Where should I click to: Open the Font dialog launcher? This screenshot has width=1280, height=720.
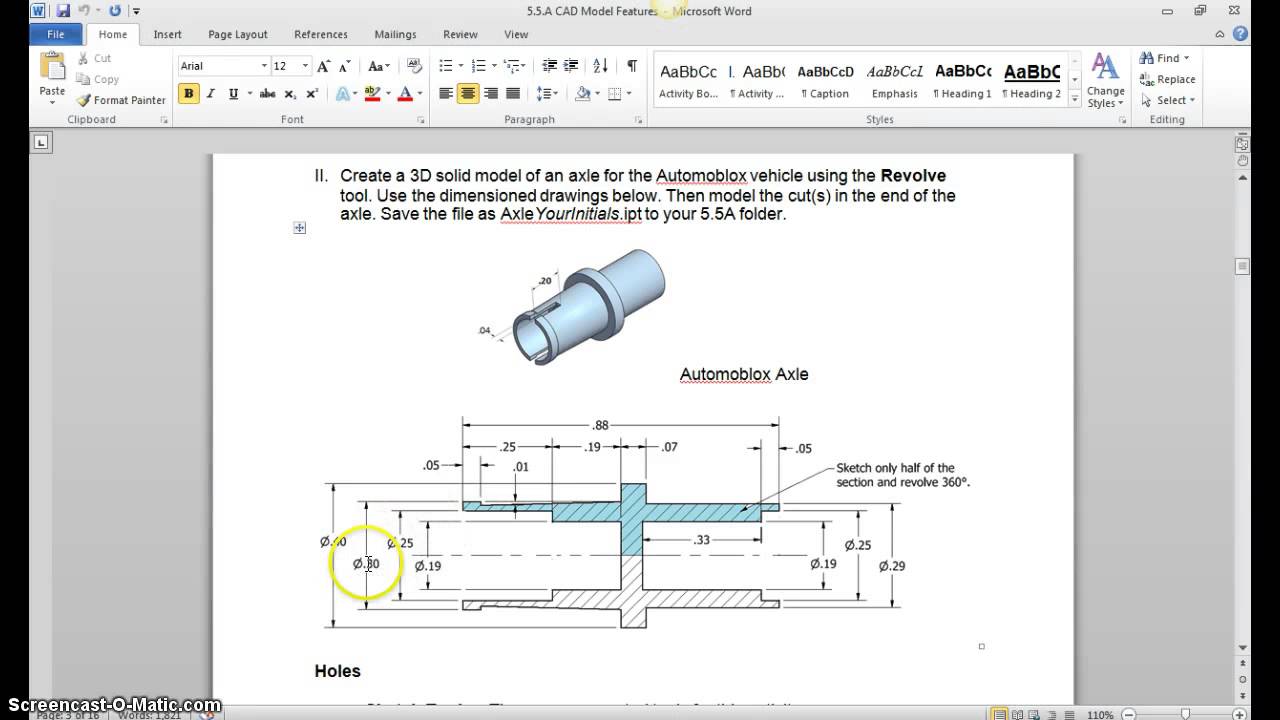[x=421, y=120]
